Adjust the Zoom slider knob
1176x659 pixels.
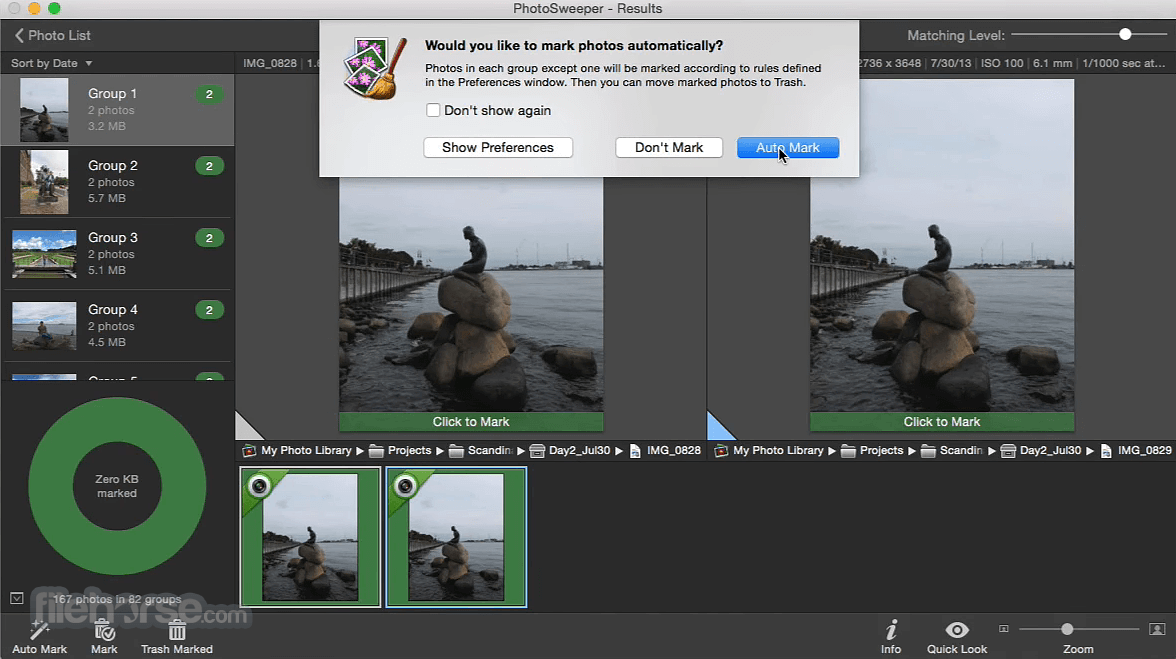click(1066, 629)
